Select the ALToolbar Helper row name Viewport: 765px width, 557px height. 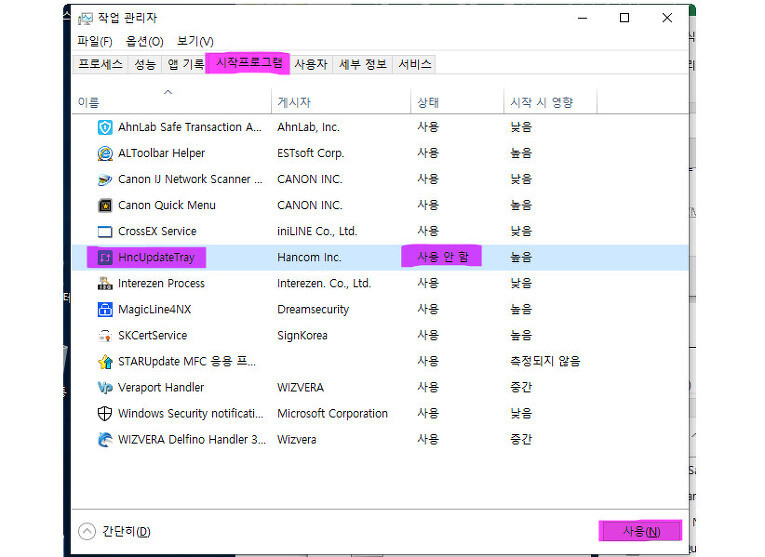click(x=161, y=154)
